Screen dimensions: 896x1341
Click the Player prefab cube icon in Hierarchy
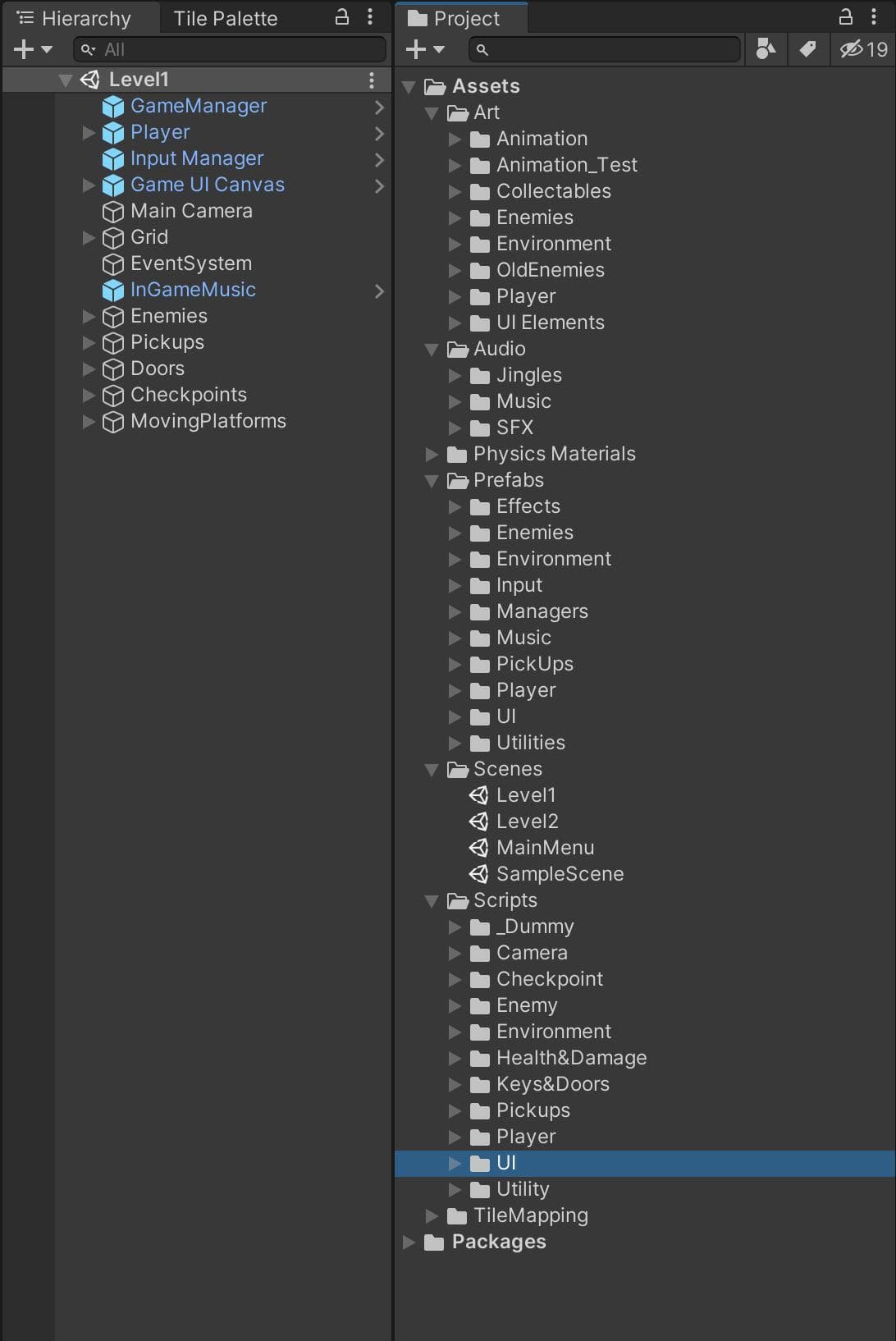112,133
